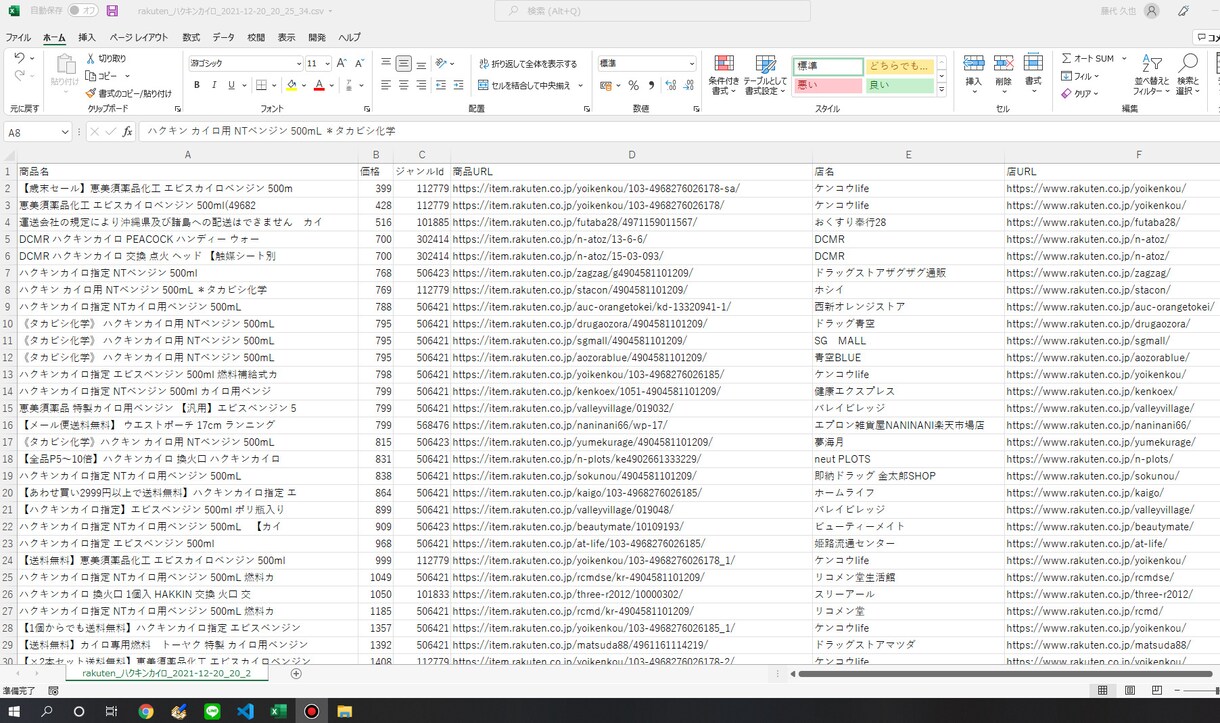This screenshot has height=723, width=1220.
Task: Expand the cell styles gallery
Action: (941, 90)
